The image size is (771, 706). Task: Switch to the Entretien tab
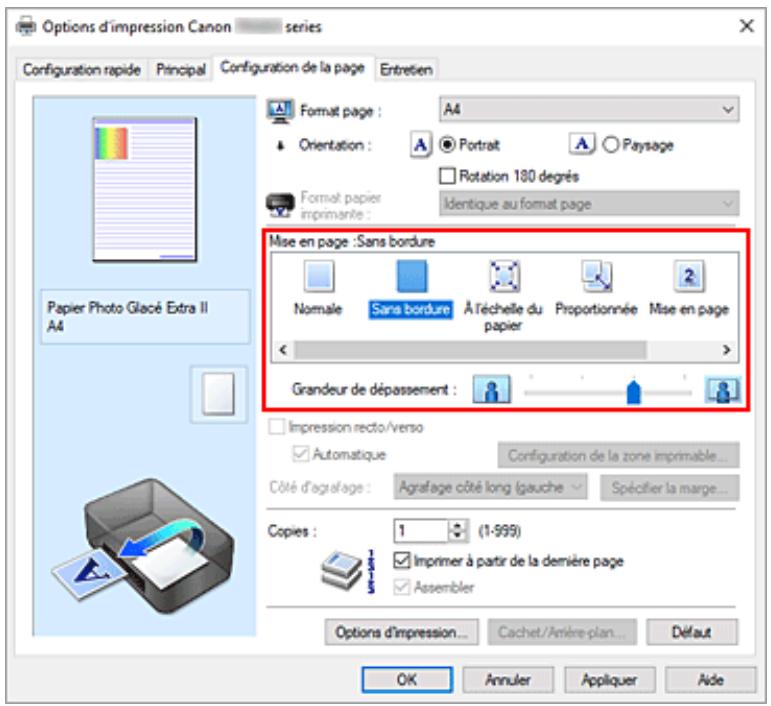click(x=406, y=69)
